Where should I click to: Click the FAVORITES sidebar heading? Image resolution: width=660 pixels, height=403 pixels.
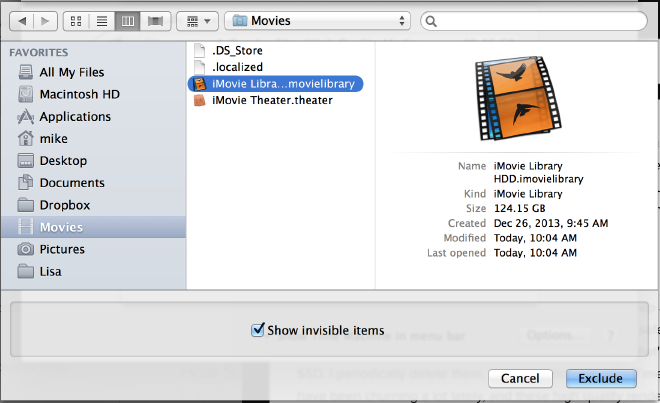tap(39, 53)
